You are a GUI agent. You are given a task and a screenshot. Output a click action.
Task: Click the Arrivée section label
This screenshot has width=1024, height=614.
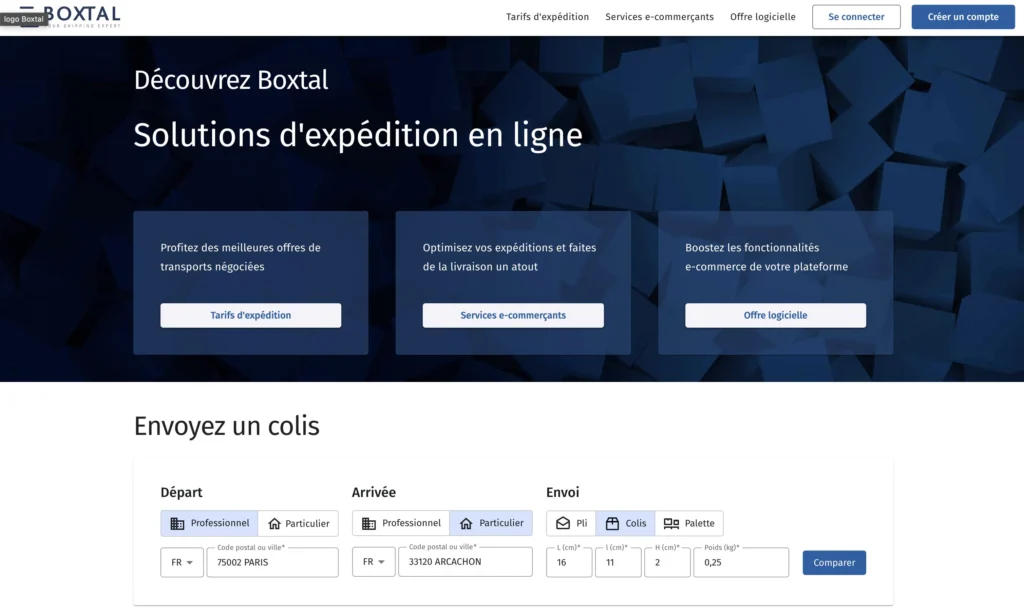pyautogui.click(x=374, y=493)
